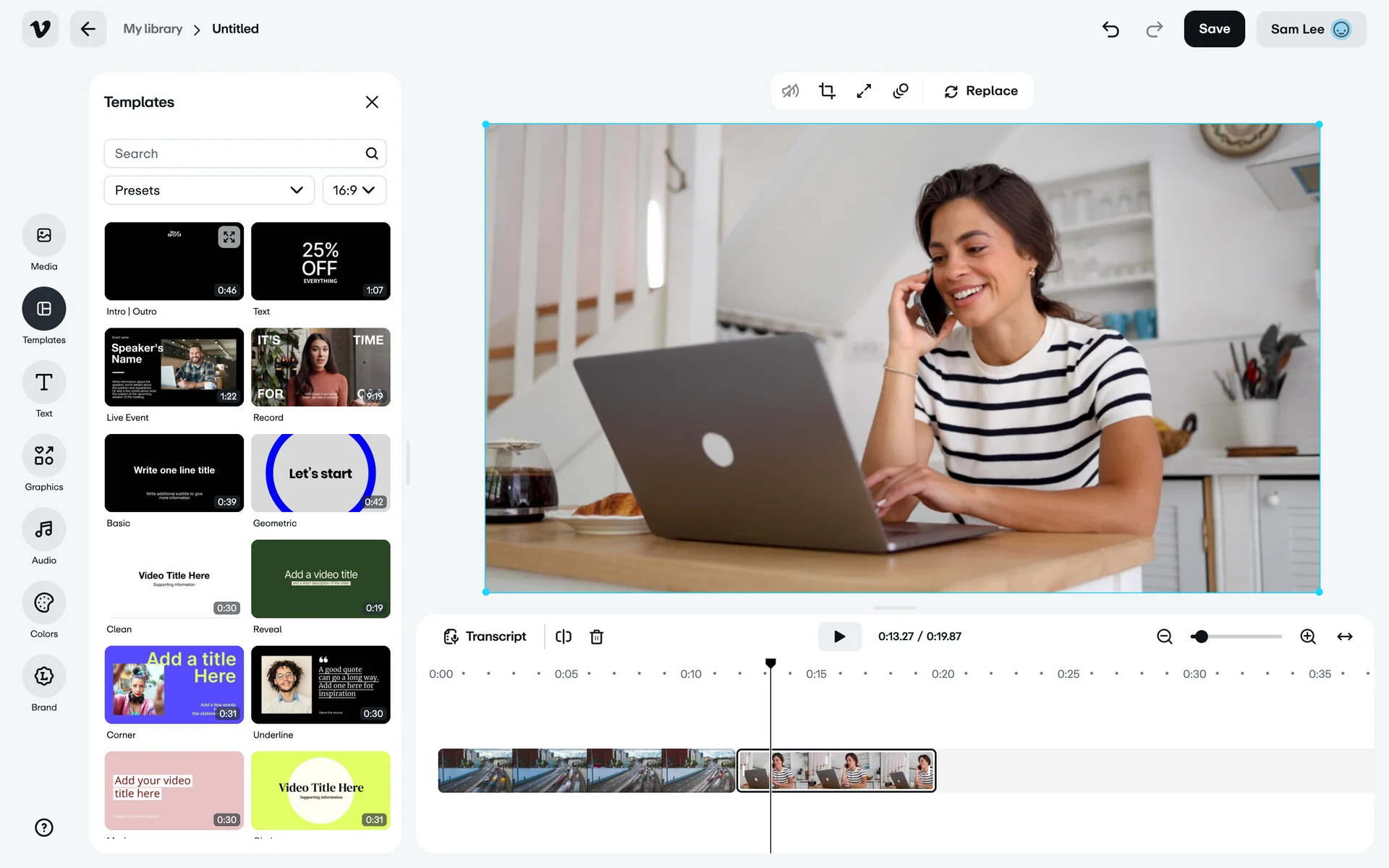Viewport: 1389px width, 868px height.
Task: Open the help question mark icon
Action: point(44,827)
